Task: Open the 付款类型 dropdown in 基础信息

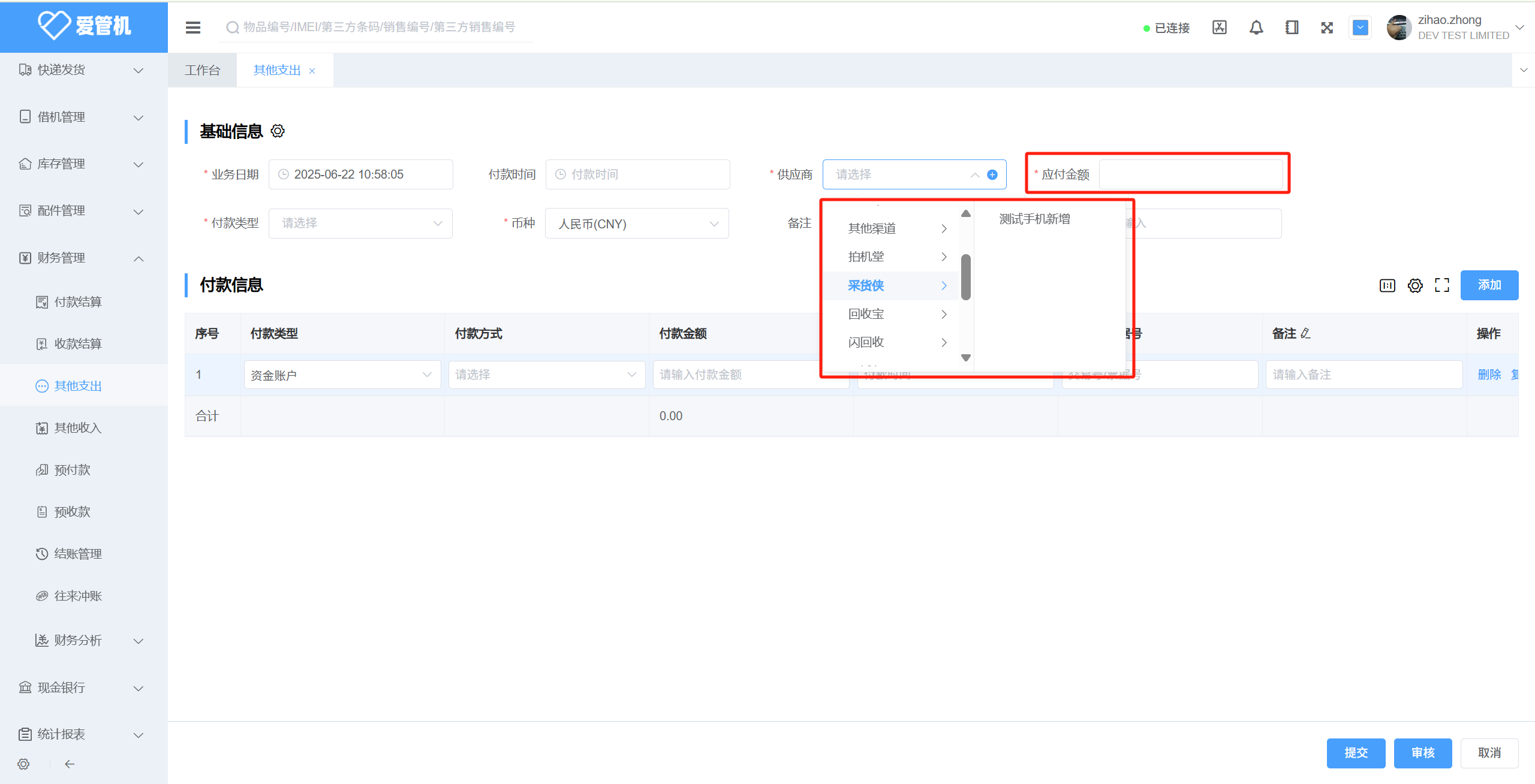Action: [360, 223]
